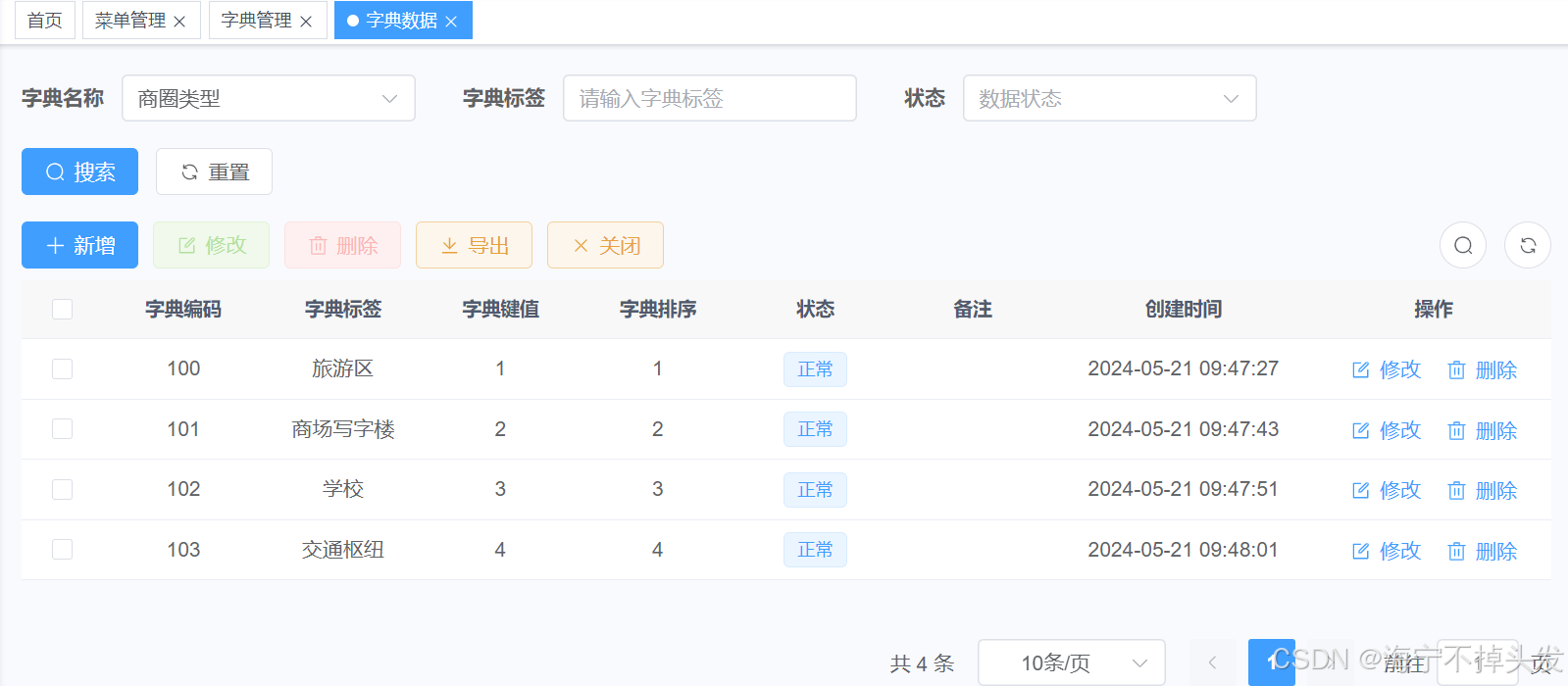Click 正常 status tag in row 100

coord(815,369)
